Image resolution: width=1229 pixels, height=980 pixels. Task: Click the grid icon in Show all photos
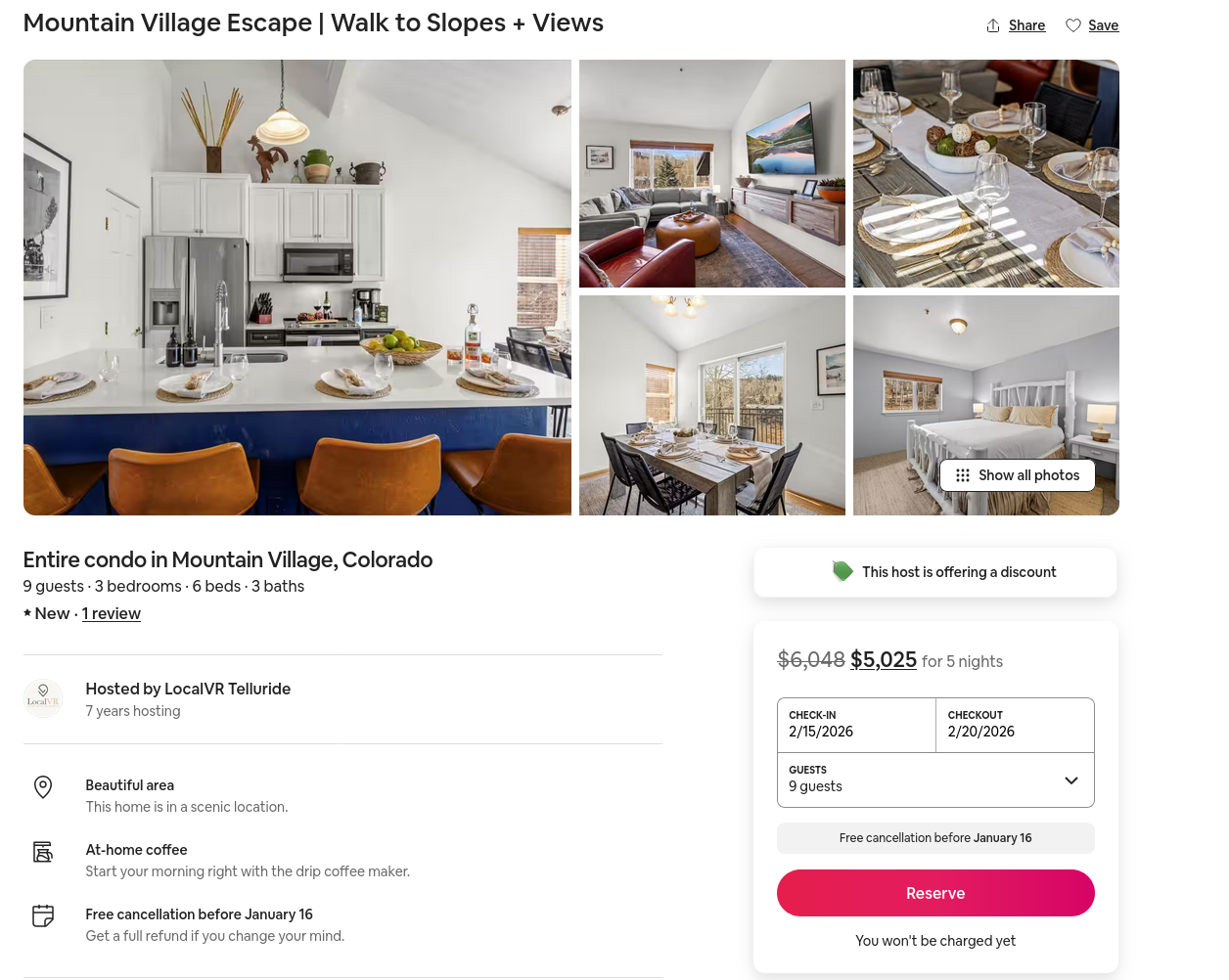(963, 475)
